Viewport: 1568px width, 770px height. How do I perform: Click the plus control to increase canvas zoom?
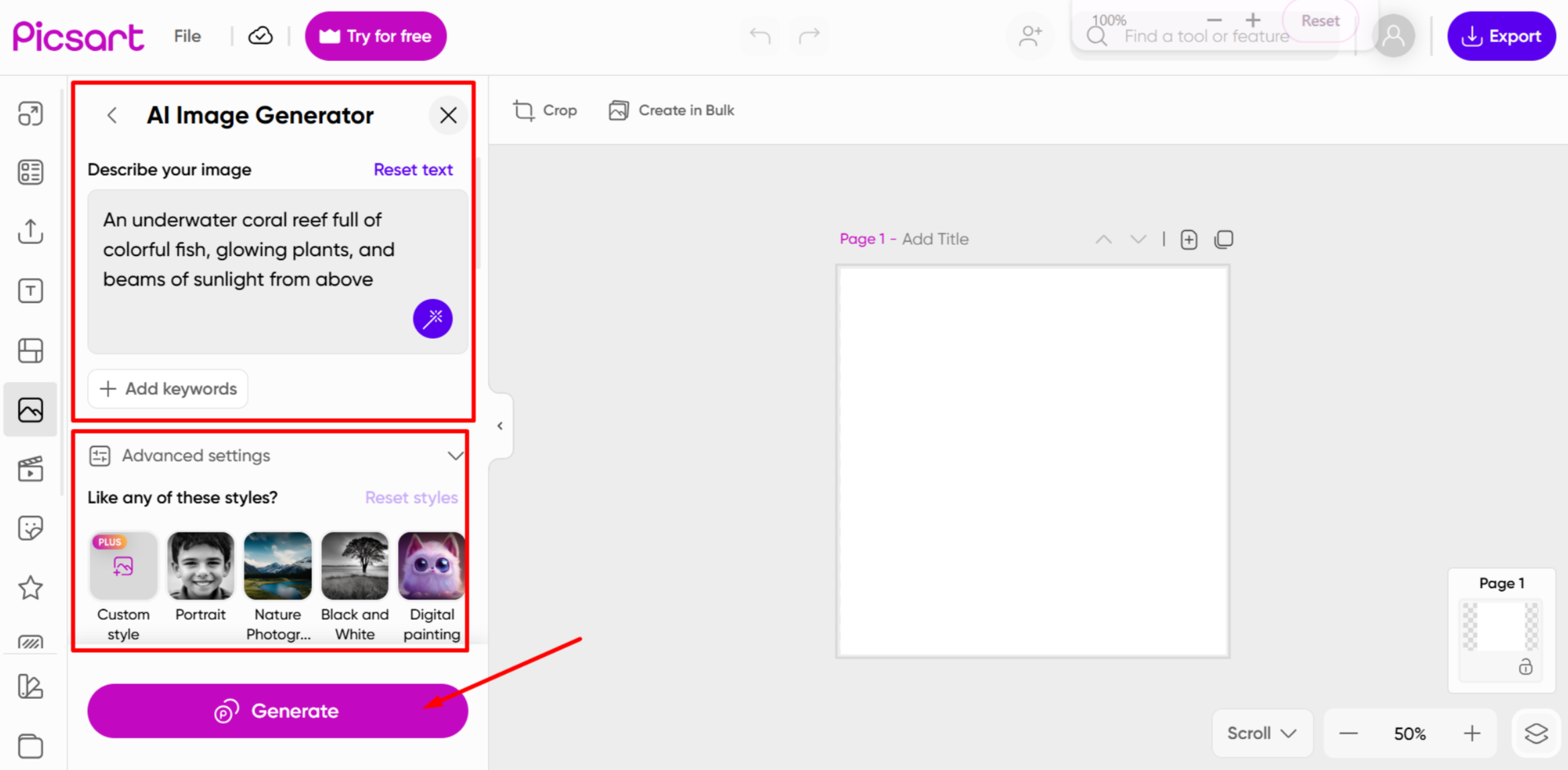(x=1473, y=732)
